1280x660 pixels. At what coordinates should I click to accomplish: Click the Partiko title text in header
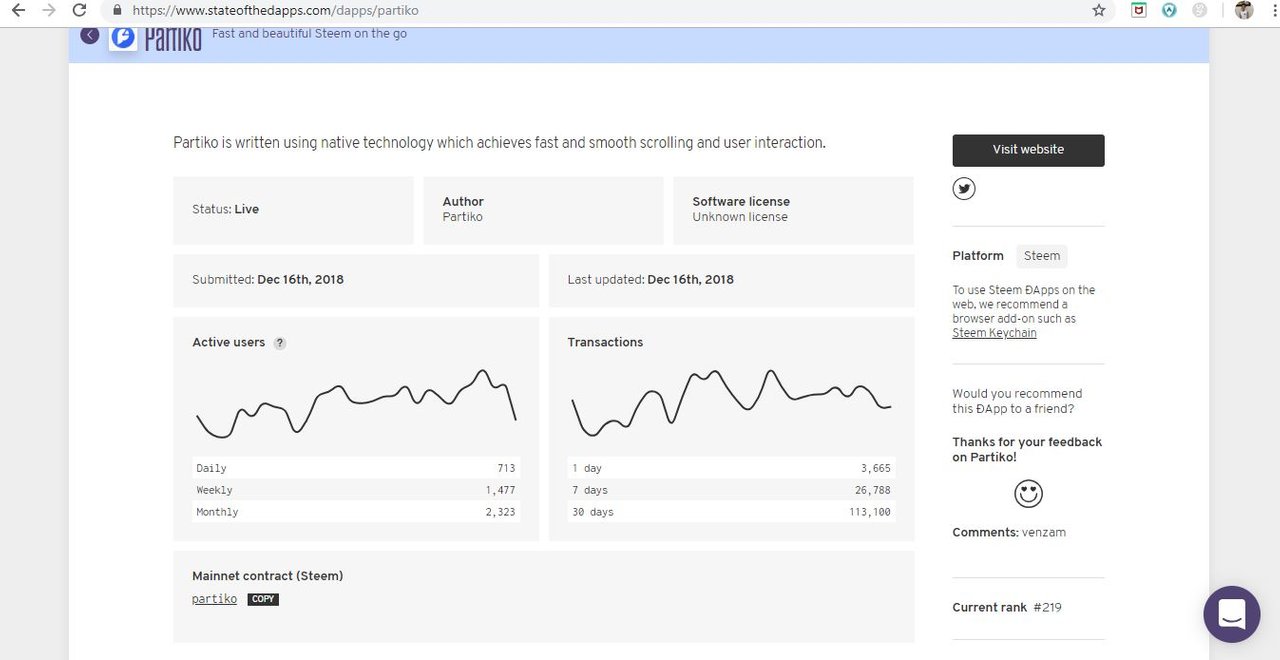click(x=173, y=39)
